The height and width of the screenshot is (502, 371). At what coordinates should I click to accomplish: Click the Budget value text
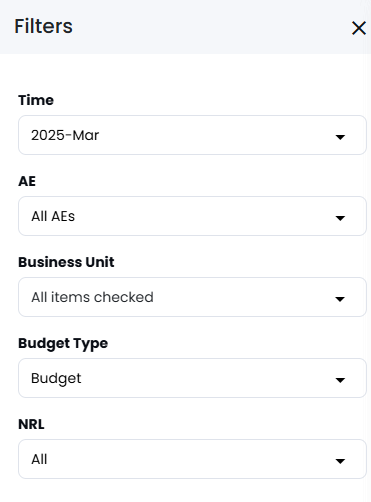point(56,379)
